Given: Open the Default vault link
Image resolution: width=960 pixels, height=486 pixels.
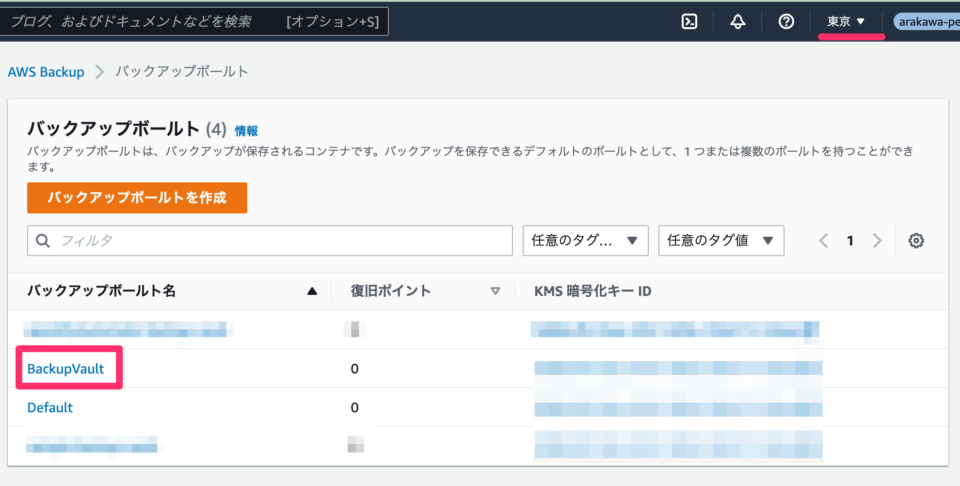Looking at the screenshot, I should [50, 408].
